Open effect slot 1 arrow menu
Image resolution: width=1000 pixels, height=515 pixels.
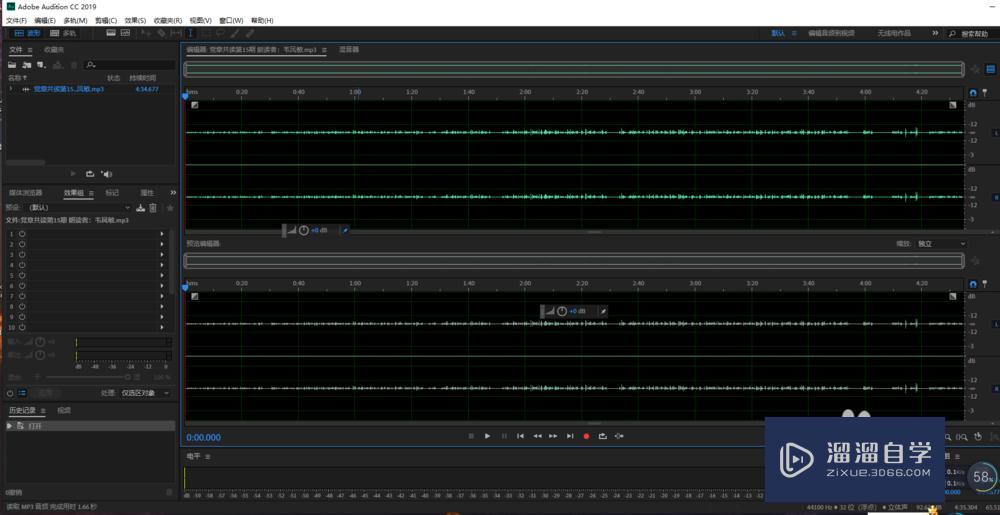tap(162, 234)
